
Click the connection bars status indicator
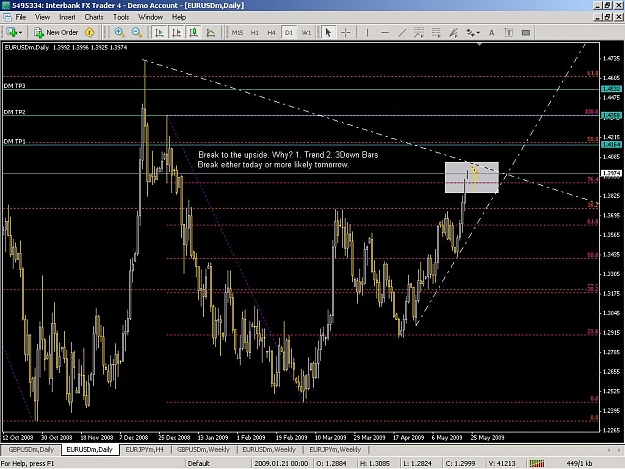pyautogui.click(x=537, y=463)
